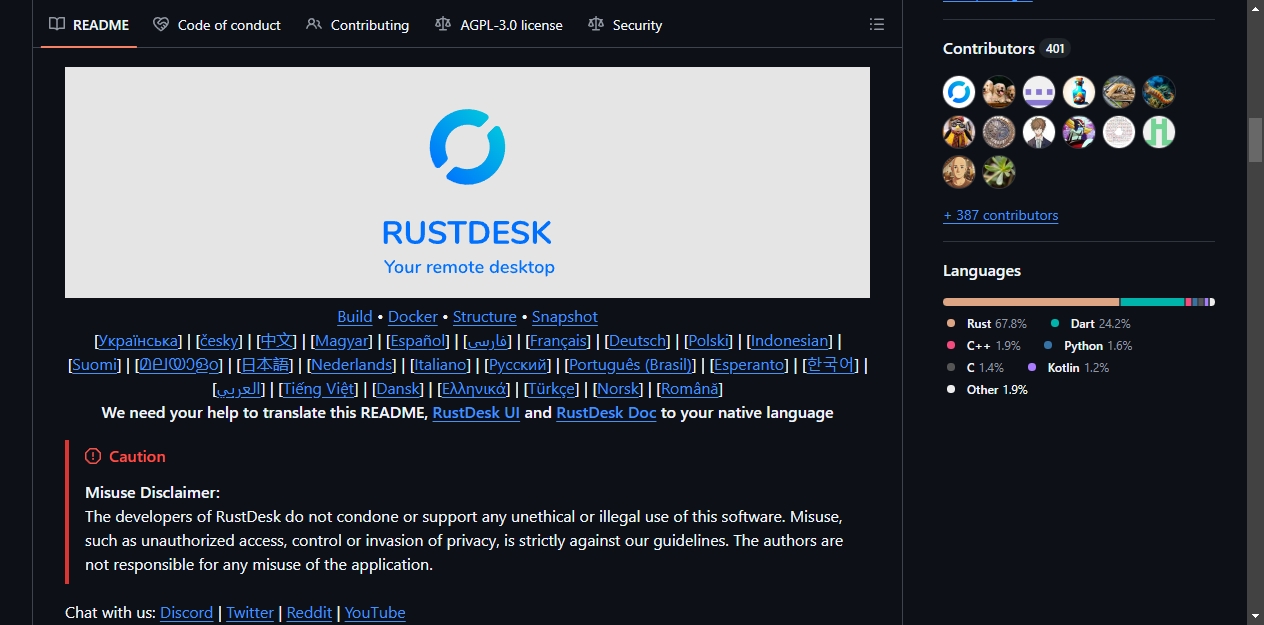
Task: Open the bronze coin contributor avatar
Action: [x=999, y=132]
